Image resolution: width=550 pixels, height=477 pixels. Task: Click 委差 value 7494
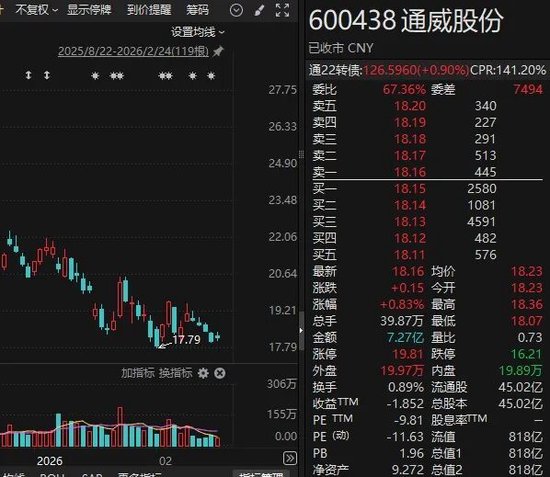pyautogui.click(x=528, y=89)
